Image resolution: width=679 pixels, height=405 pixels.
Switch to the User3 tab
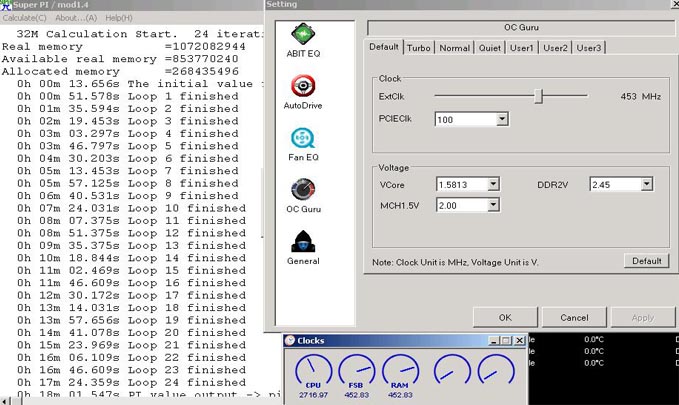click(588, 48)
